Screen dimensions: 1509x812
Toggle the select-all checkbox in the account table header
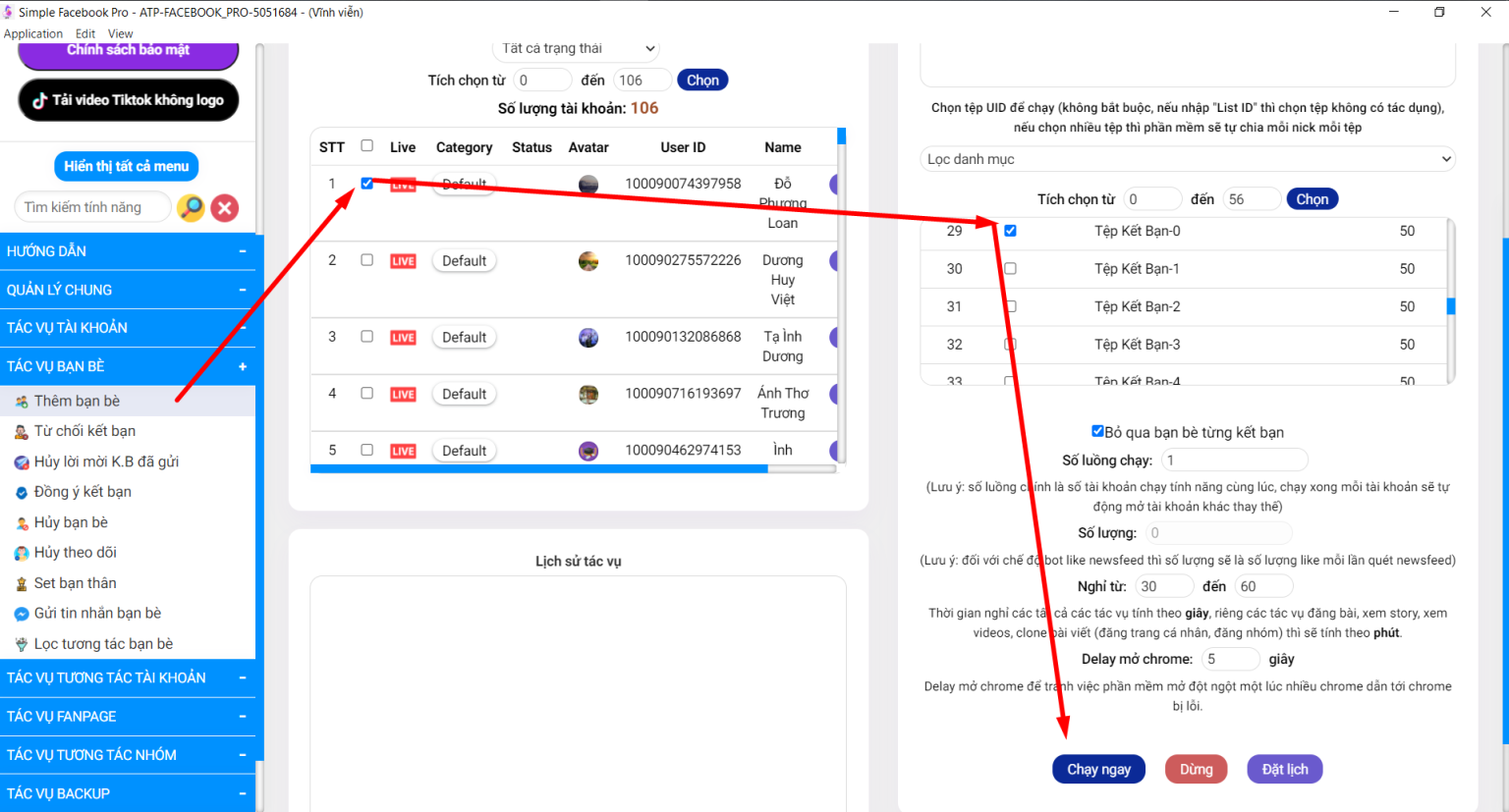click(x=366, y=144)
